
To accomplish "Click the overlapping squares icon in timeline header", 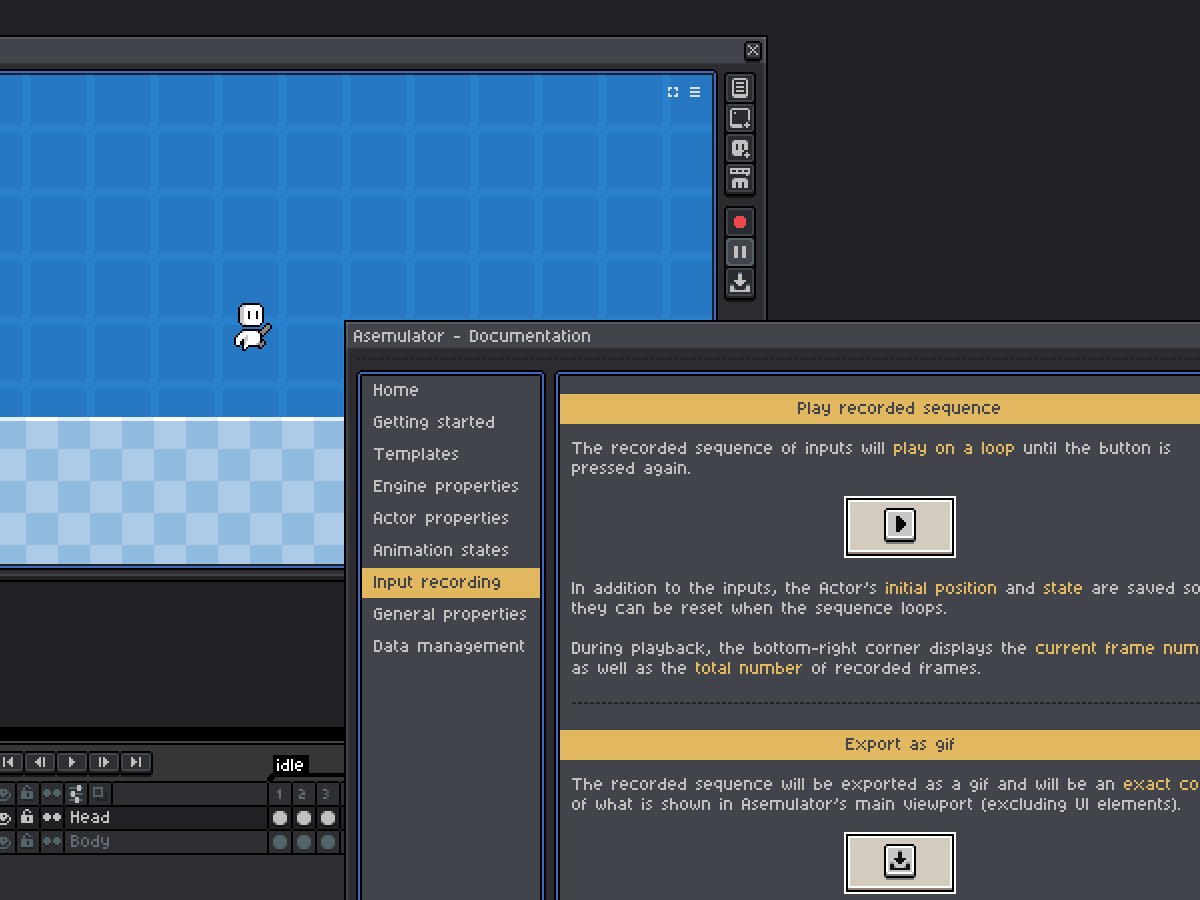I will point(100,794).
